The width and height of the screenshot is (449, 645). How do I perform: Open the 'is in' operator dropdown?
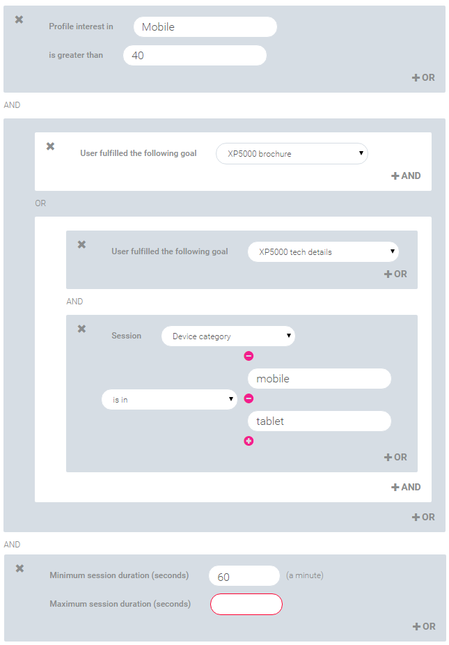[x=169, y=399]
